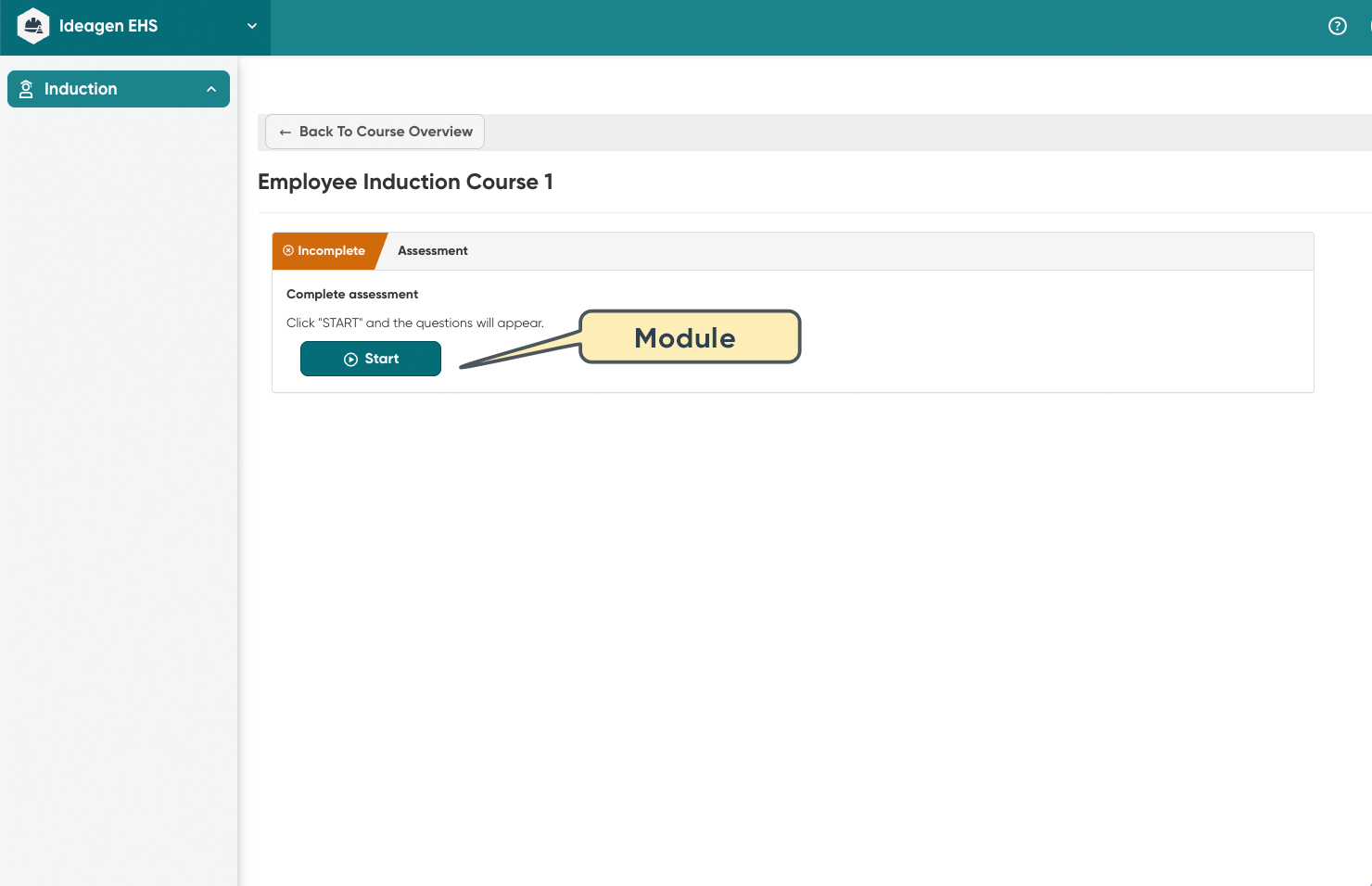
Task: Click the assessment card instructions text
Action: 414,323
